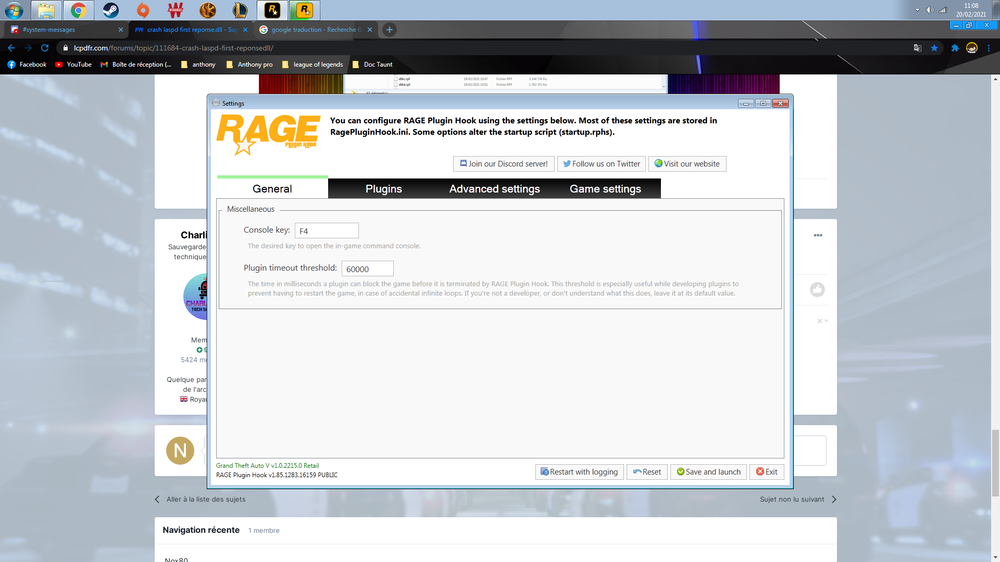The width and height of the screenshot is (1000, 562).
Task: Click the RAGE Plugin Hook logo
Action: click(268, 135)
